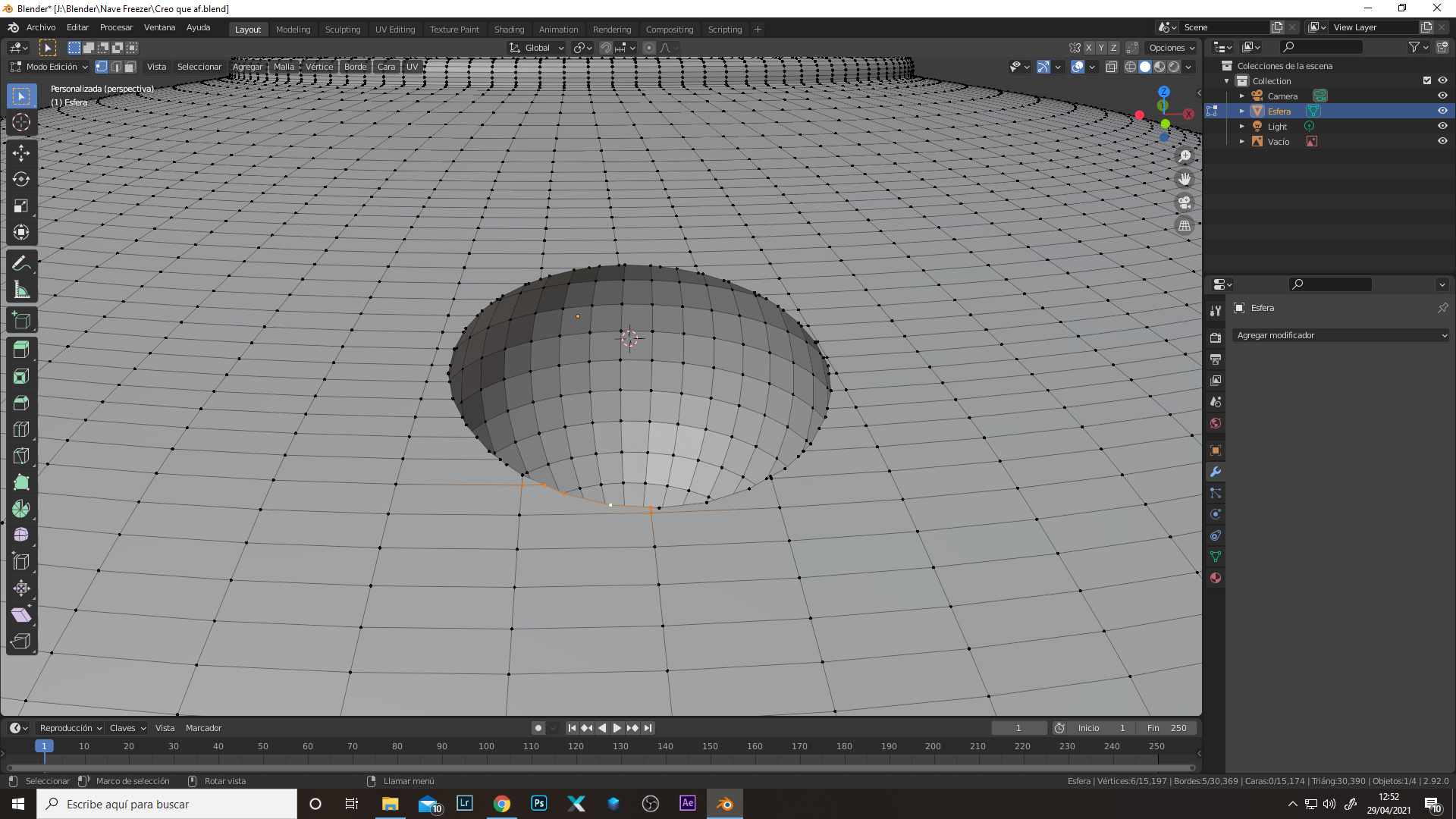Open the Opciones button
The image size is (1456, 819).
[x=1171, y=48]
